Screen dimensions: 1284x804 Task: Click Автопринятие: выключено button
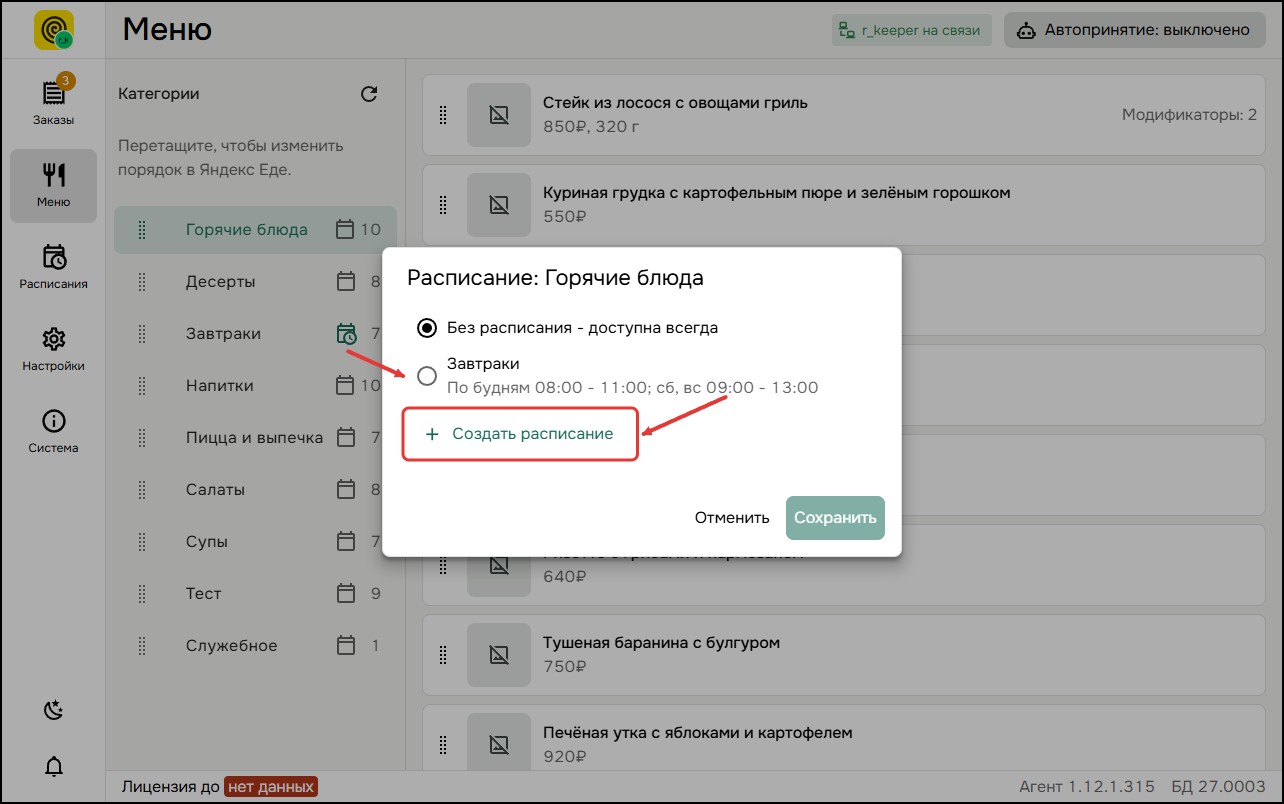[1133, 30]
